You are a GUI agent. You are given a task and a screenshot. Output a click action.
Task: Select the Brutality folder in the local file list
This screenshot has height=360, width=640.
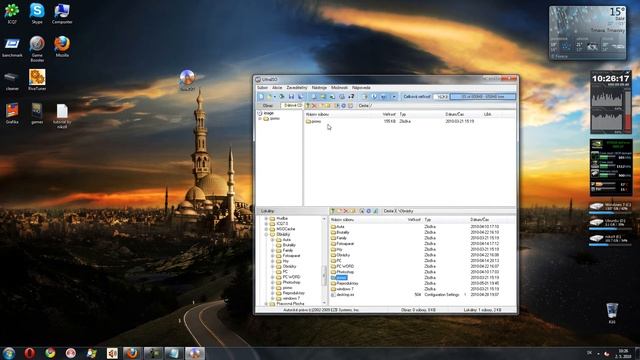(340, 232)
